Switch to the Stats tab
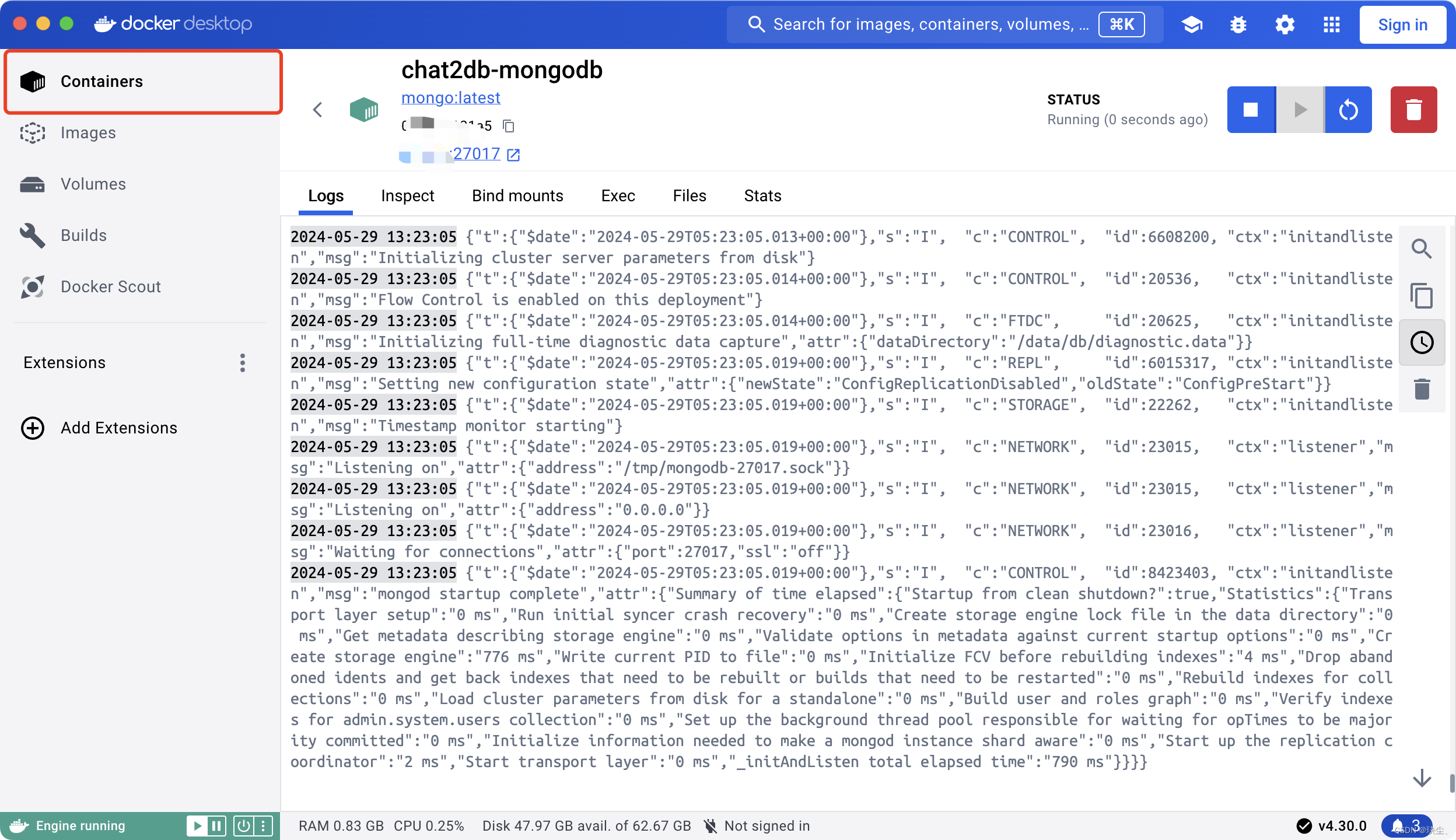Viewport: 1456px width, 840px height. coord(762,195)
